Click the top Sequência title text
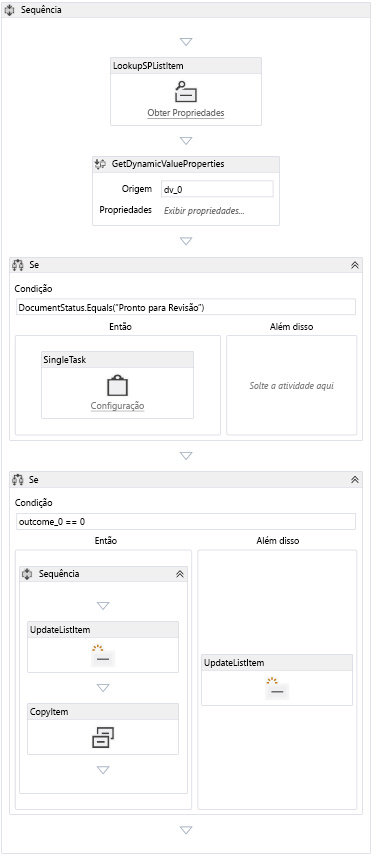 pyautogui.click(x=41, y=10)
